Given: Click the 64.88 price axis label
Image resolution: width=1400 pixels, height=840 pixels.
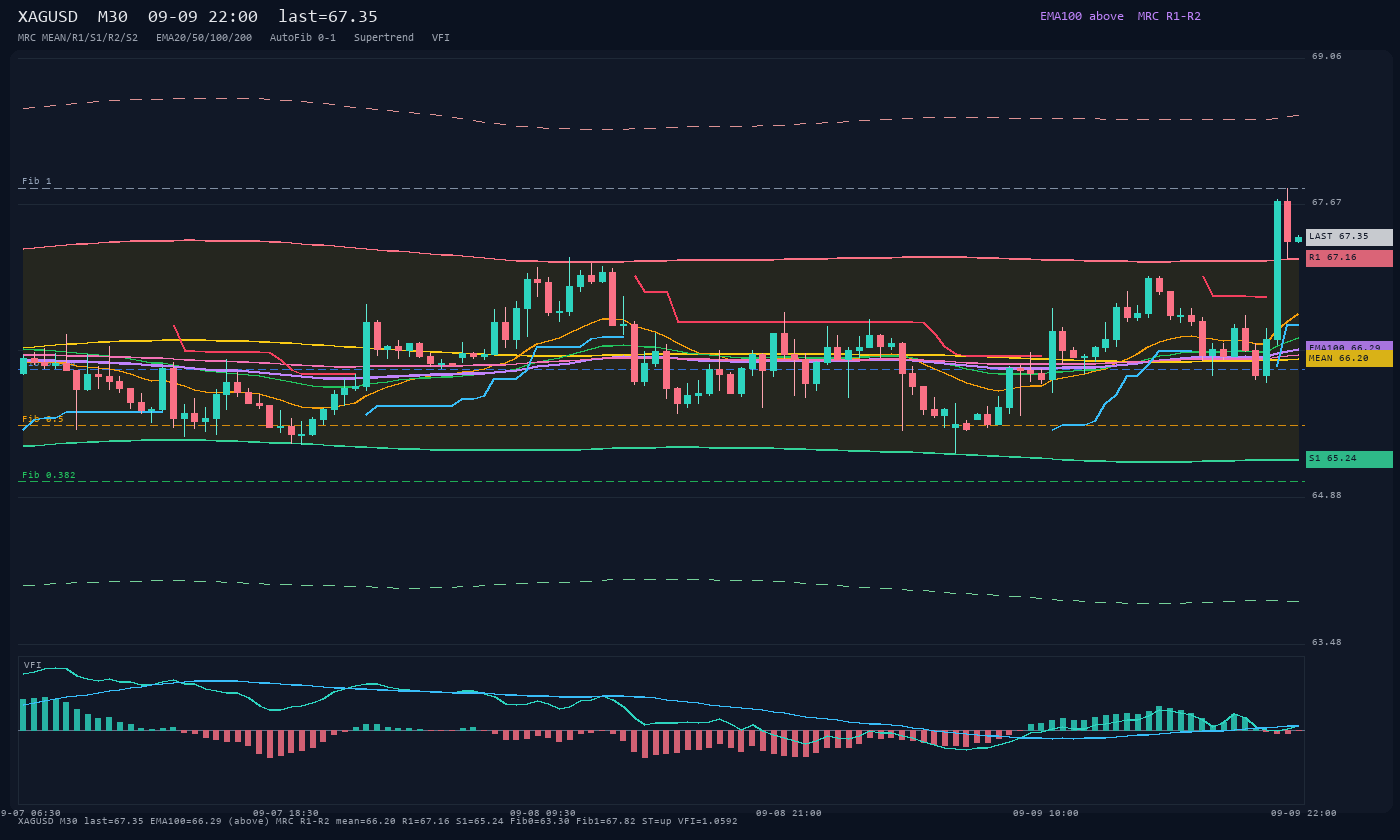Looking at the screenshot, I should [1327, 496].
